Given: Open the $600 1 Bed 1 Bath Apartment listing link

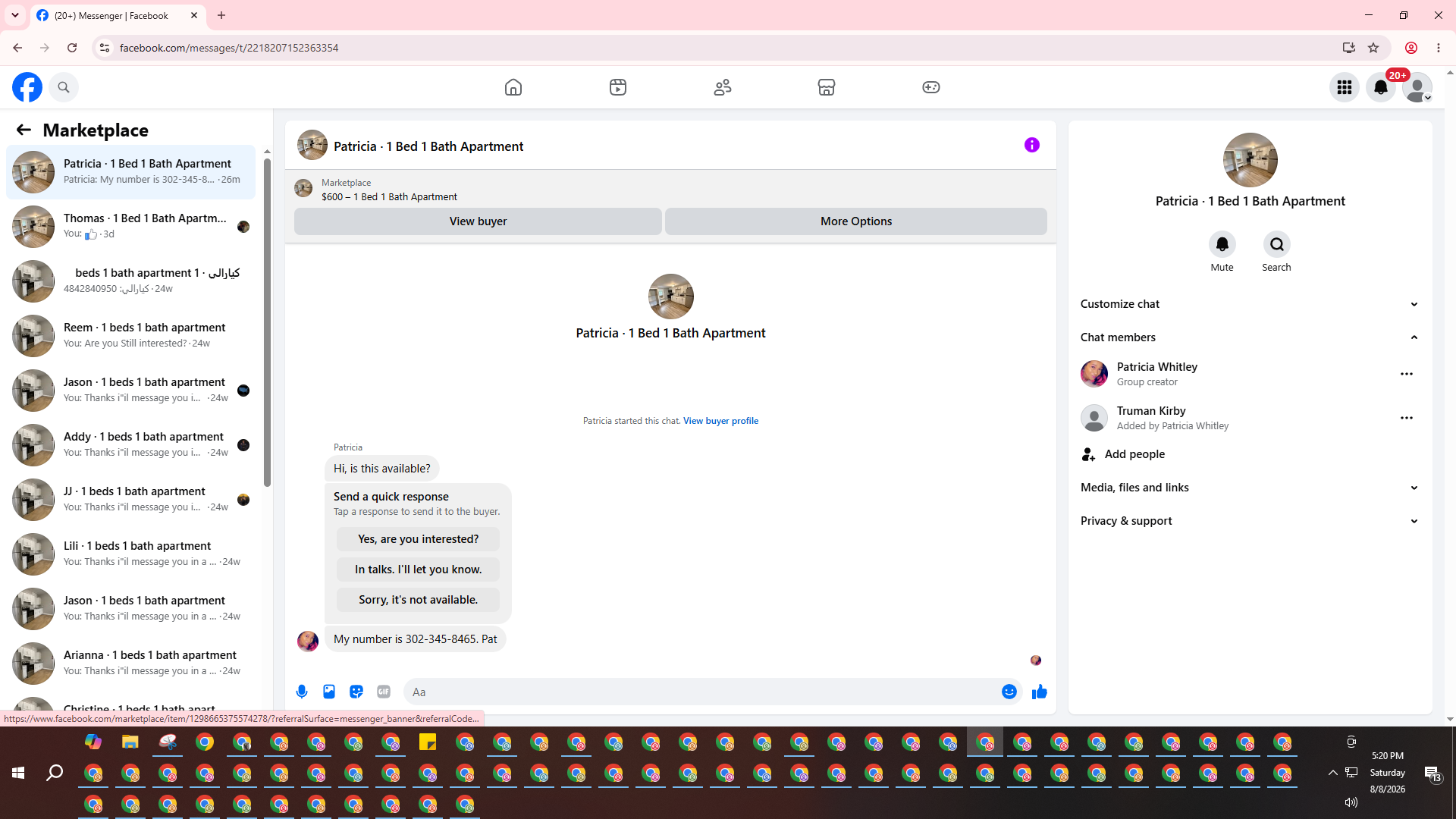Looking at the screenshot, I should point(389,196).
